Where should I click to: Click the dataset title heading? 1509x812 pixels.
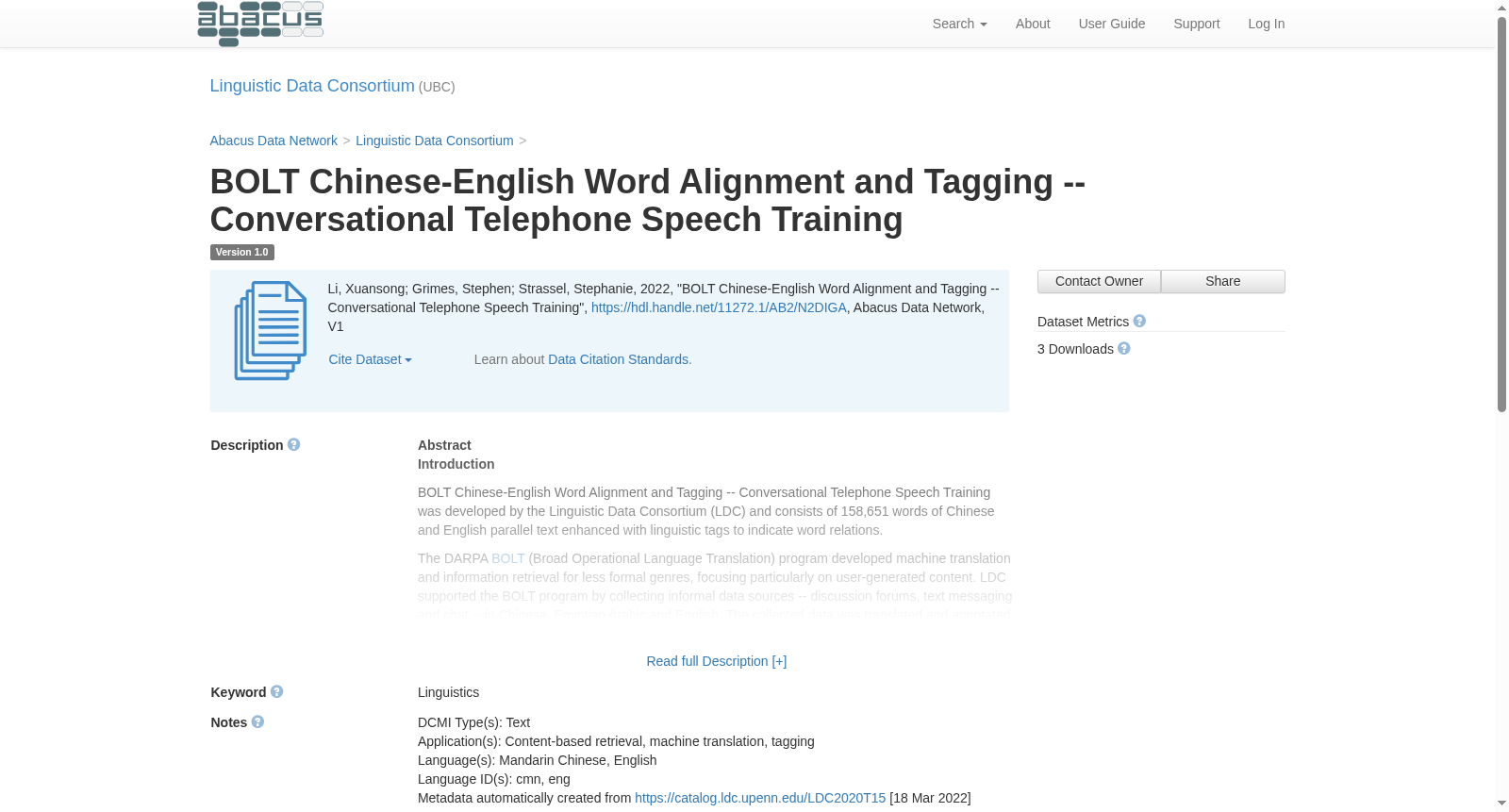click(648, 200)
